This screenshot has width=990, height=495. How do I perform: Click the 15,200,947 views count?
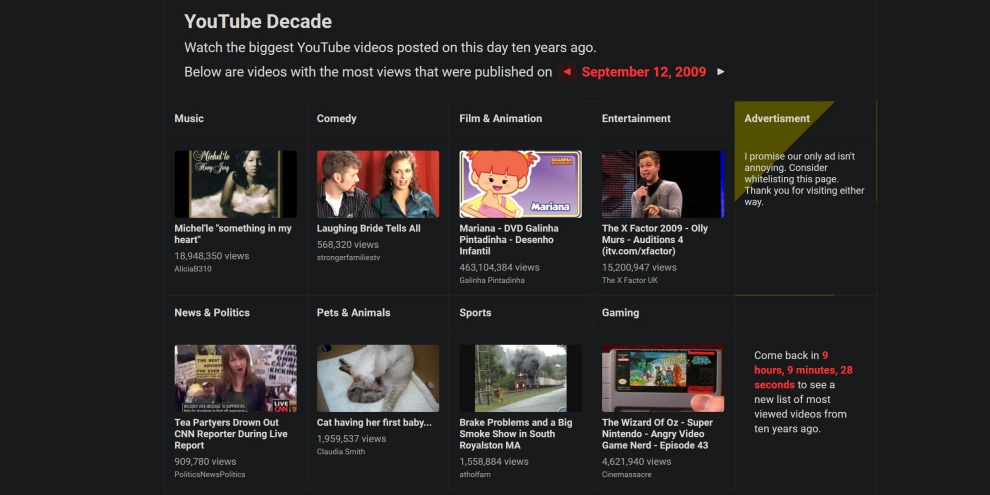pos(639,268)
